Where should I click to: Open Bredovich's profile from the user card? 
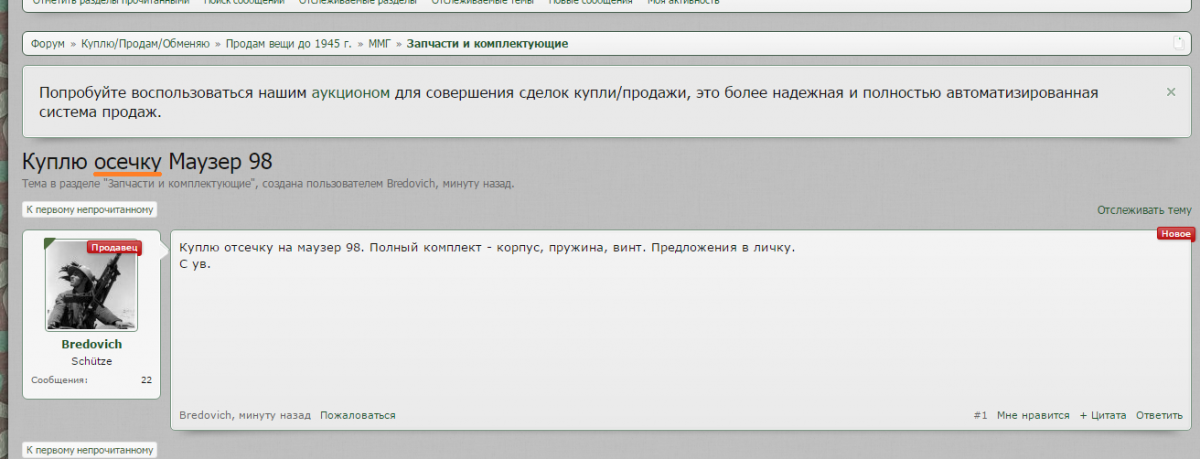[x=91, y=344]
